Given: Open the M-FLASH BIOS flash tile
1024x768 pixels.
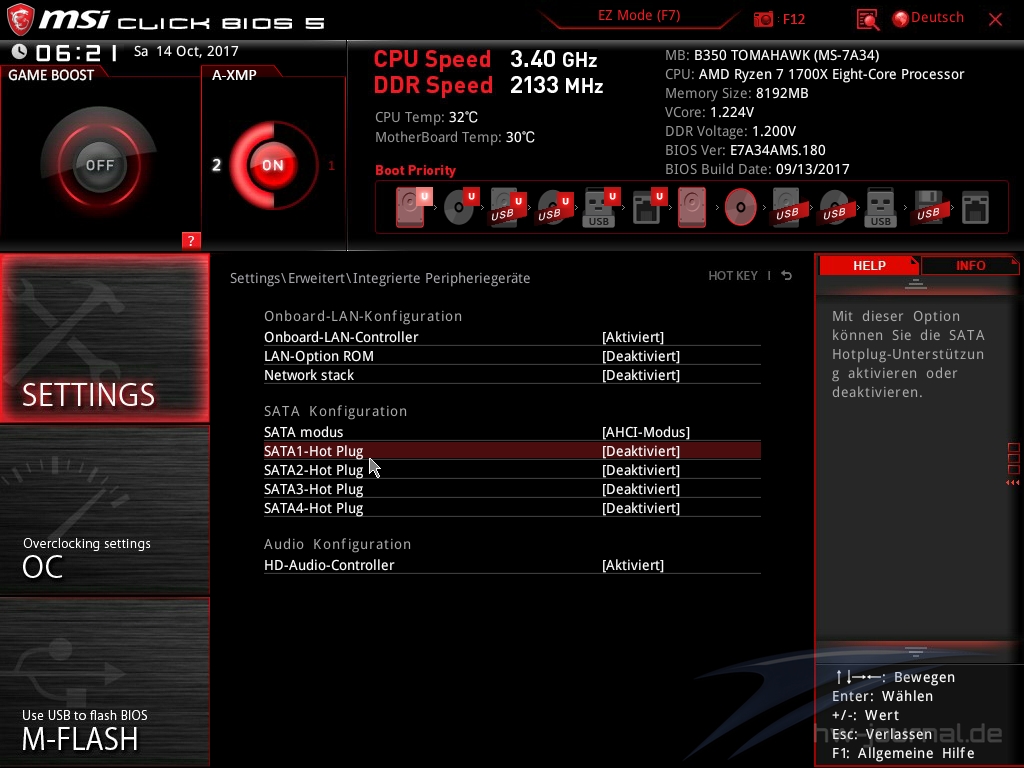Looking at the screenshot, I should point(104,682).
